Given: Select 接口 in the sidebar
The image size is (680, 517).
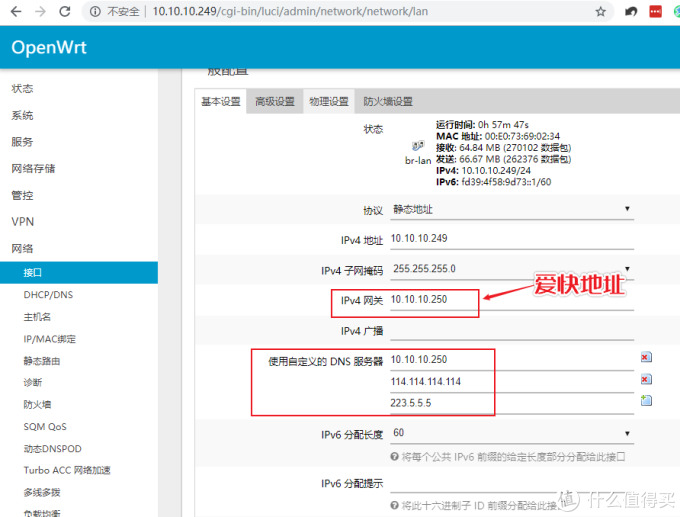Looking at the screenshot, I should tap(79, 272).
